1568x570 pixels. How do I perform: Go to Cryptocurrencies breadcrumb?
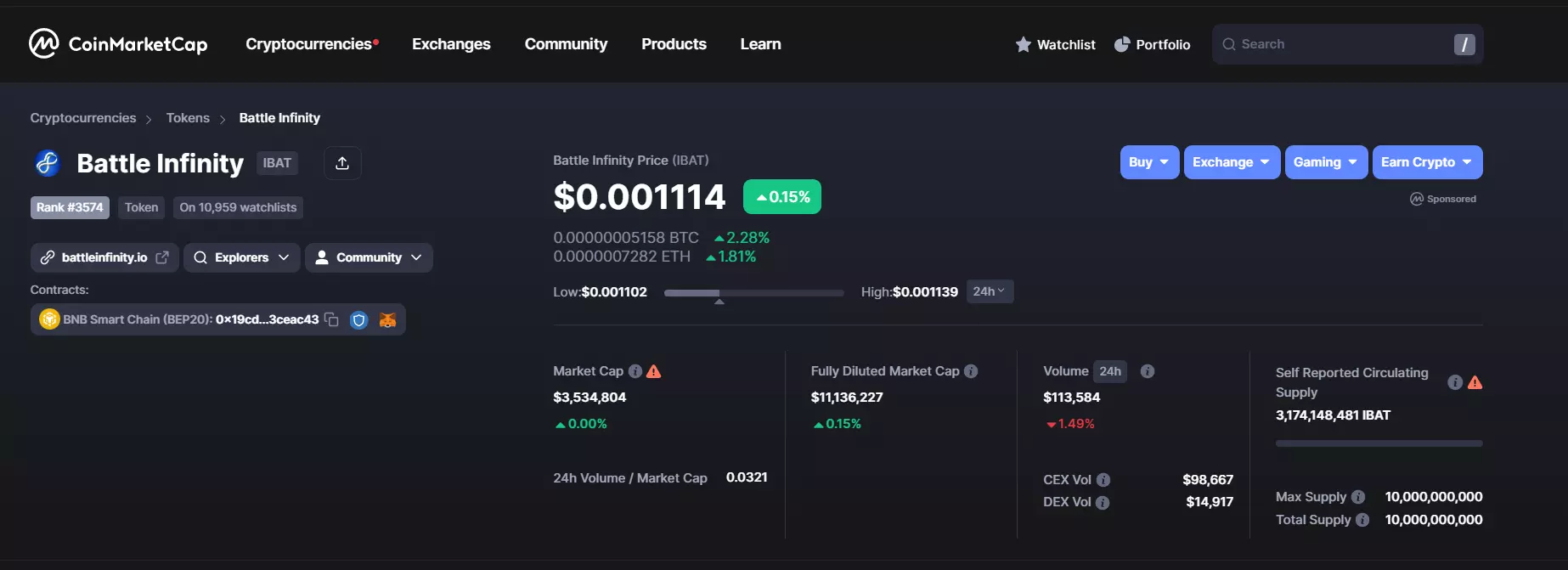[83, 118]
